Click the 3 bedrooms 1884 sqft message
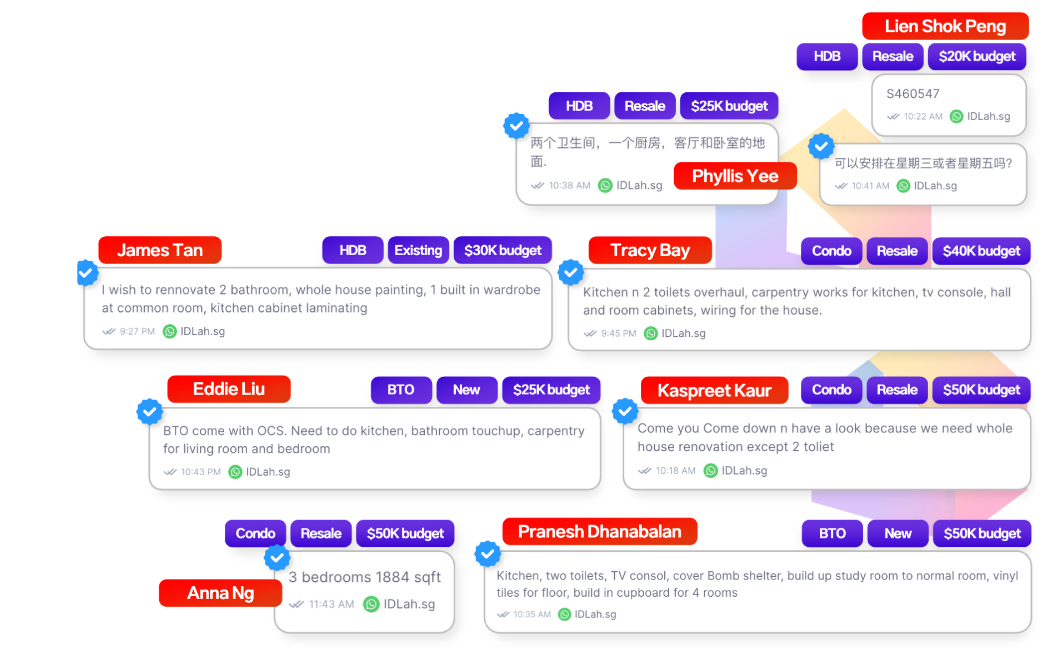The width and height of the screenshot is (1061, 667). (364, 577)
